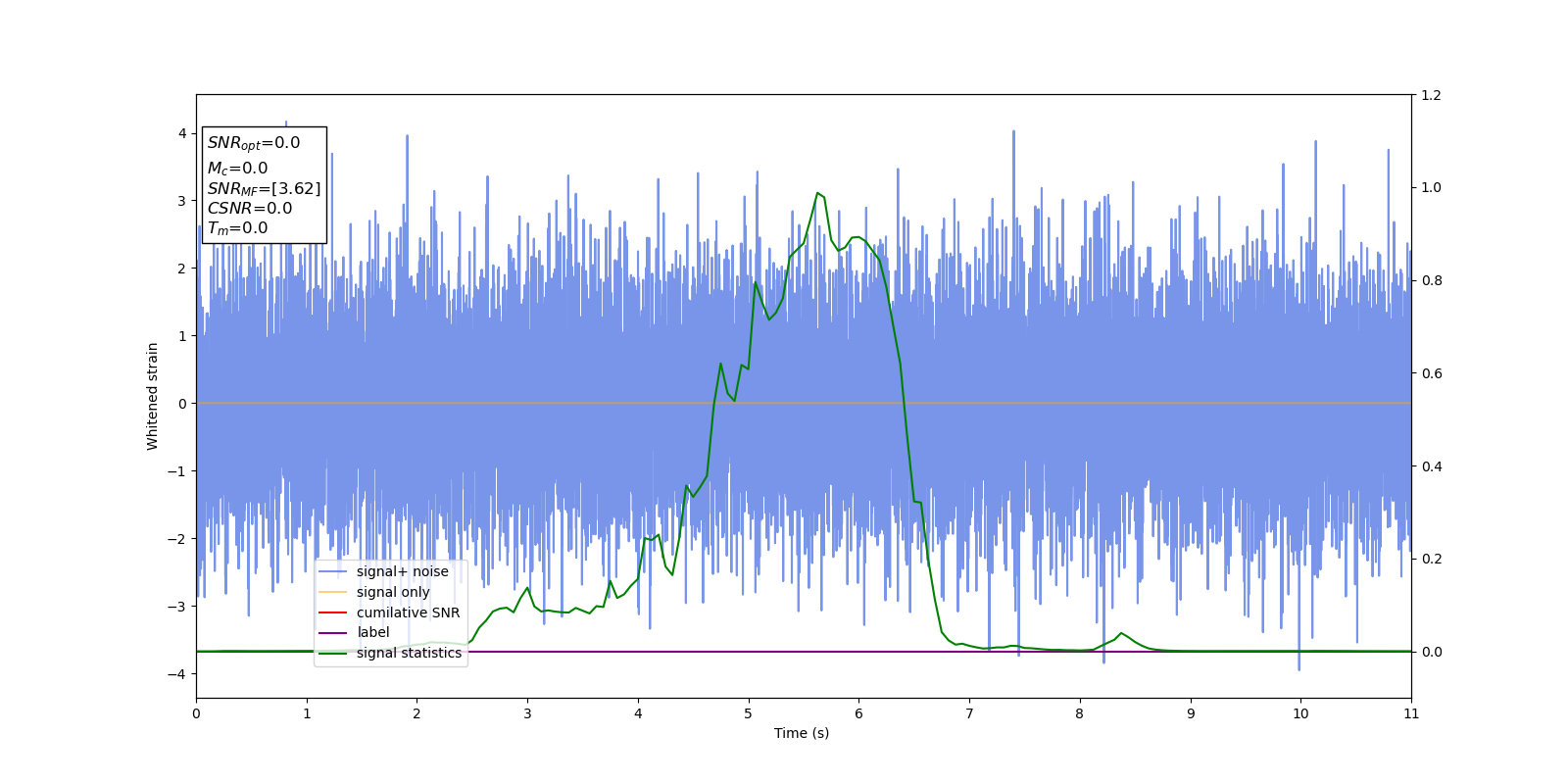Click the 'label' legend entry text
The image size is (1568, 784).
click(x=372, y=632)
